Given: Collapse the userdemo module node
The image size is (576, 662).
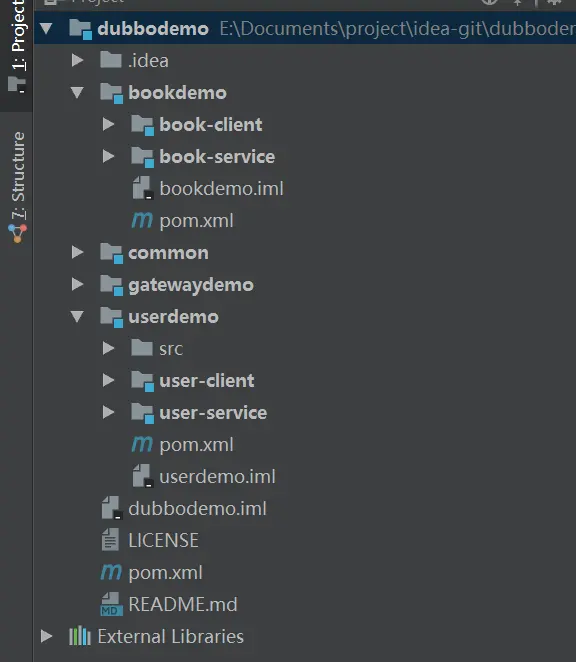Looking at the screenshot, I should point(77,317).
